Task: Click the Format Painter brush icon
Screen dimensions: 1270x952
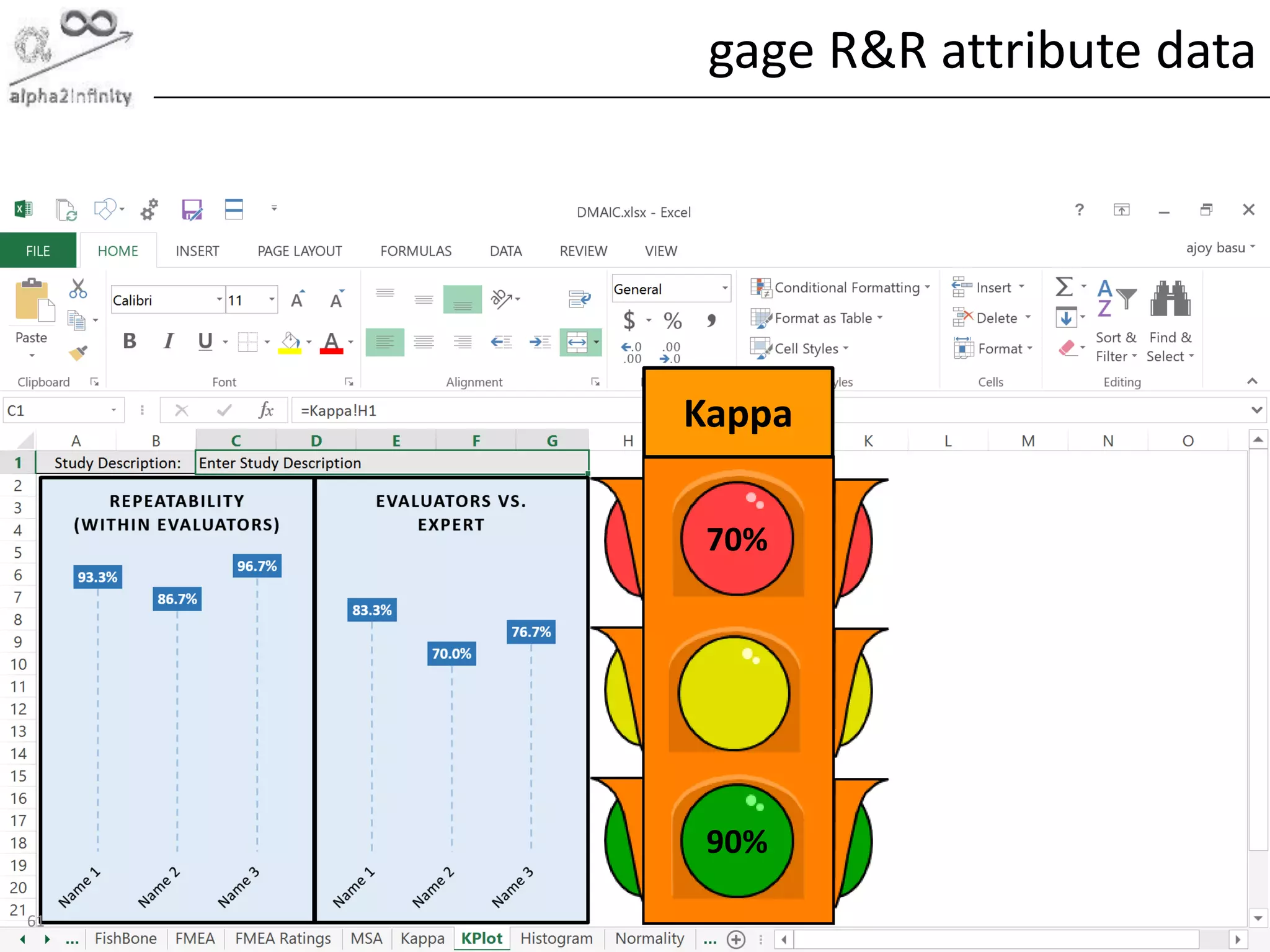Action: (78, 353)
